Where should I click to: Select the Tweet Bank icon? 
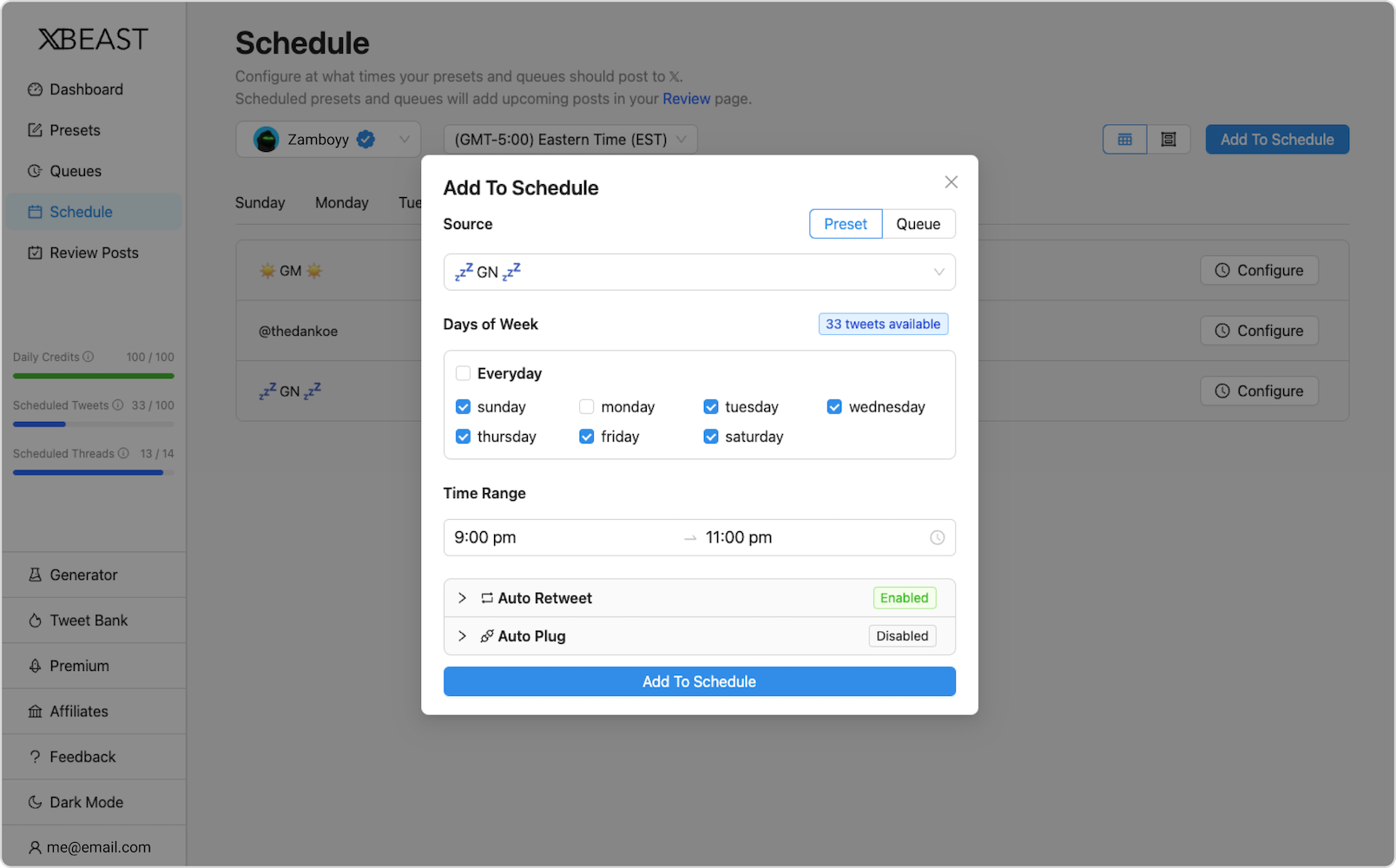[35, 620]
